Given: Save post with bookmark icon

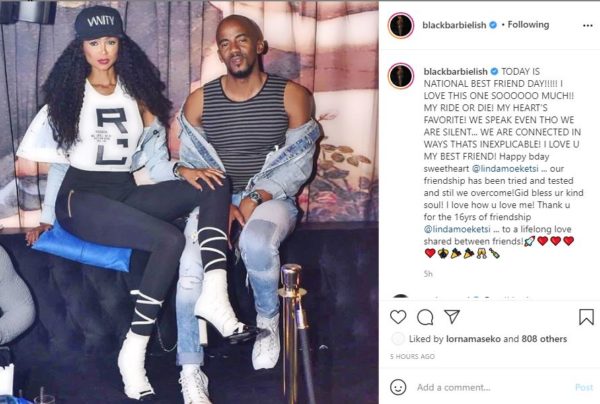Looking at the screenshot, I should pos(586,317).
